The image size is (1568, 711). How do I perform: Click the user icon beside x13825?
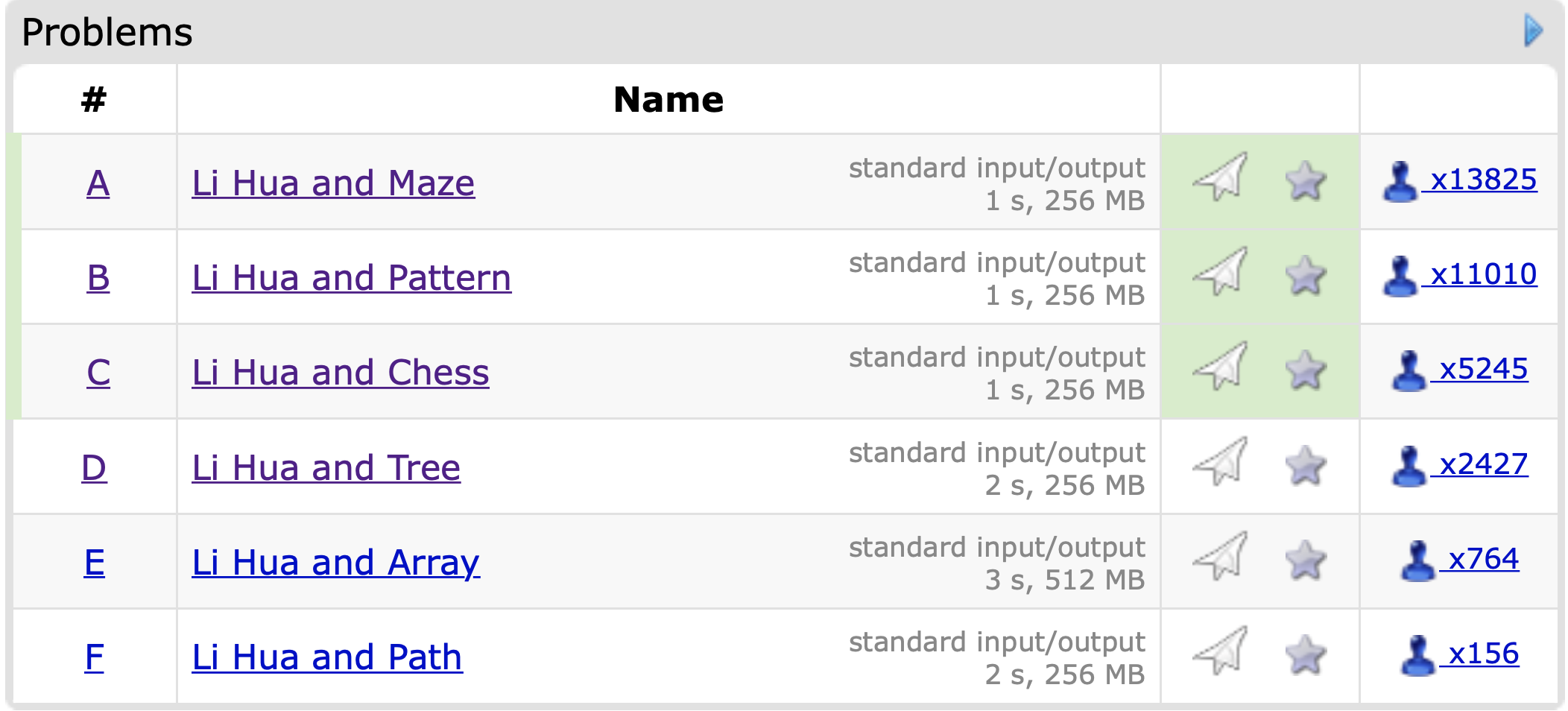pyautogui.click(x=1400, y=181)
